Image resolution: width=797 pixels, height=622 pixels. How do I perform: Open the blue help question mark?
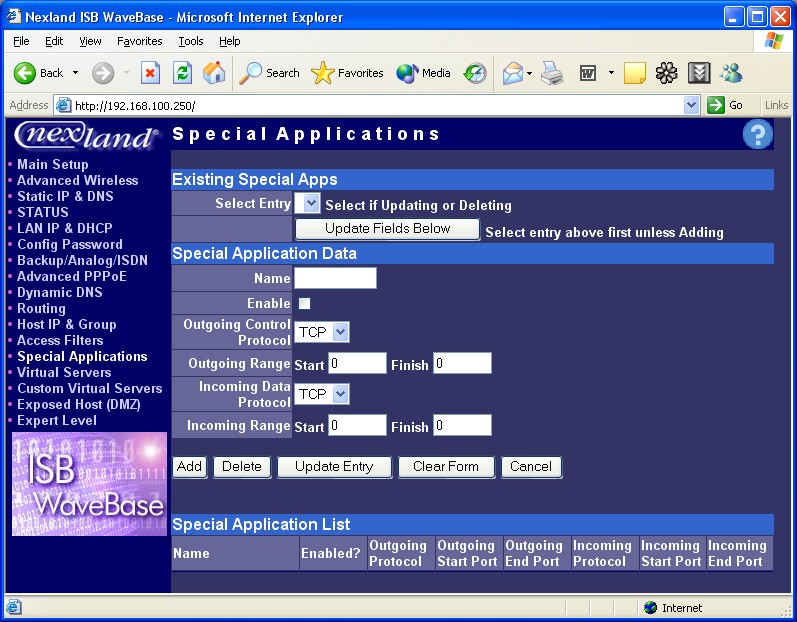pos(757,134)
